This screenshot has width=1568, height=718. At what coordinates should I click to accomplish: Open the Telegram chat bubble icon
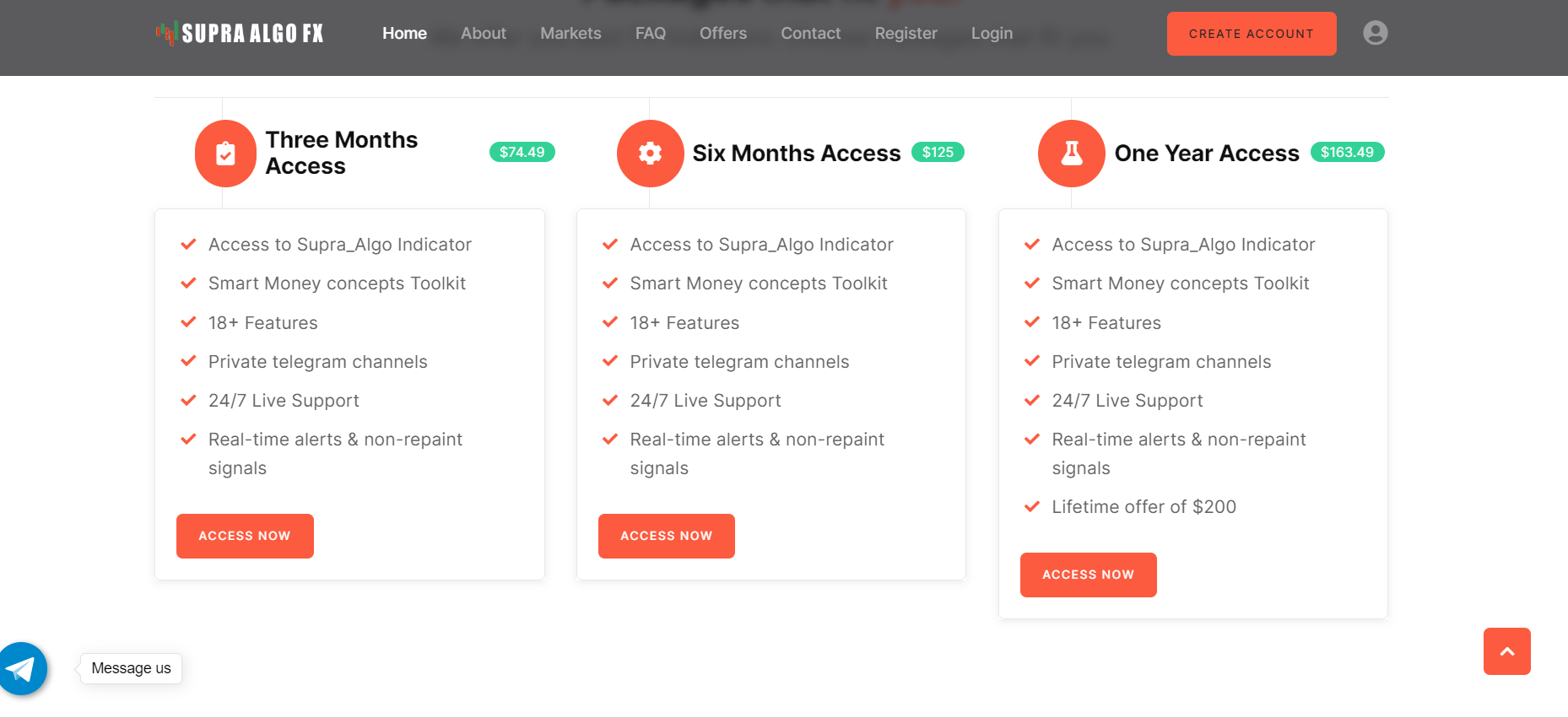click(x=22, y=669)
